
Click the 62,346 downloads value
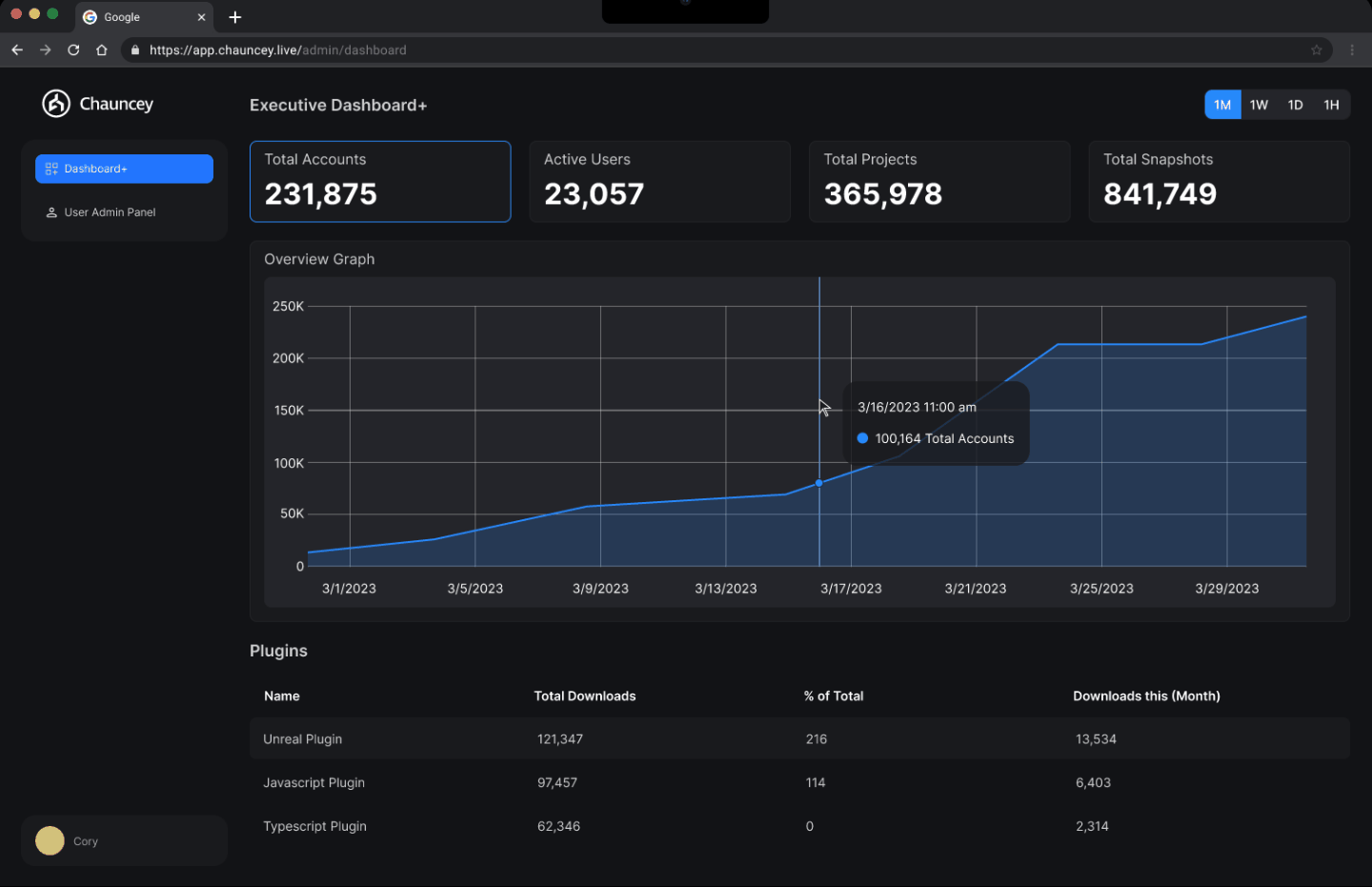coord(558,827)
